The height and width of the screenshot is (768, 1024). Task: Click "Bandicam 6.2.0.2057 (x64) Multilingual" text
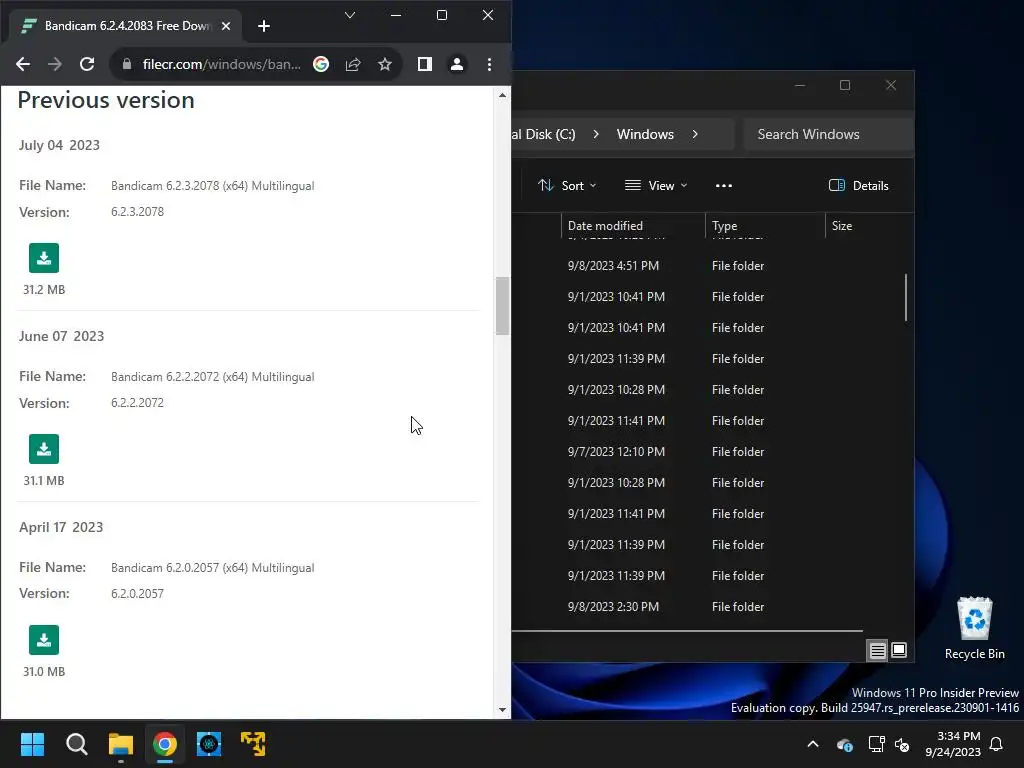[x=212, y=568]
